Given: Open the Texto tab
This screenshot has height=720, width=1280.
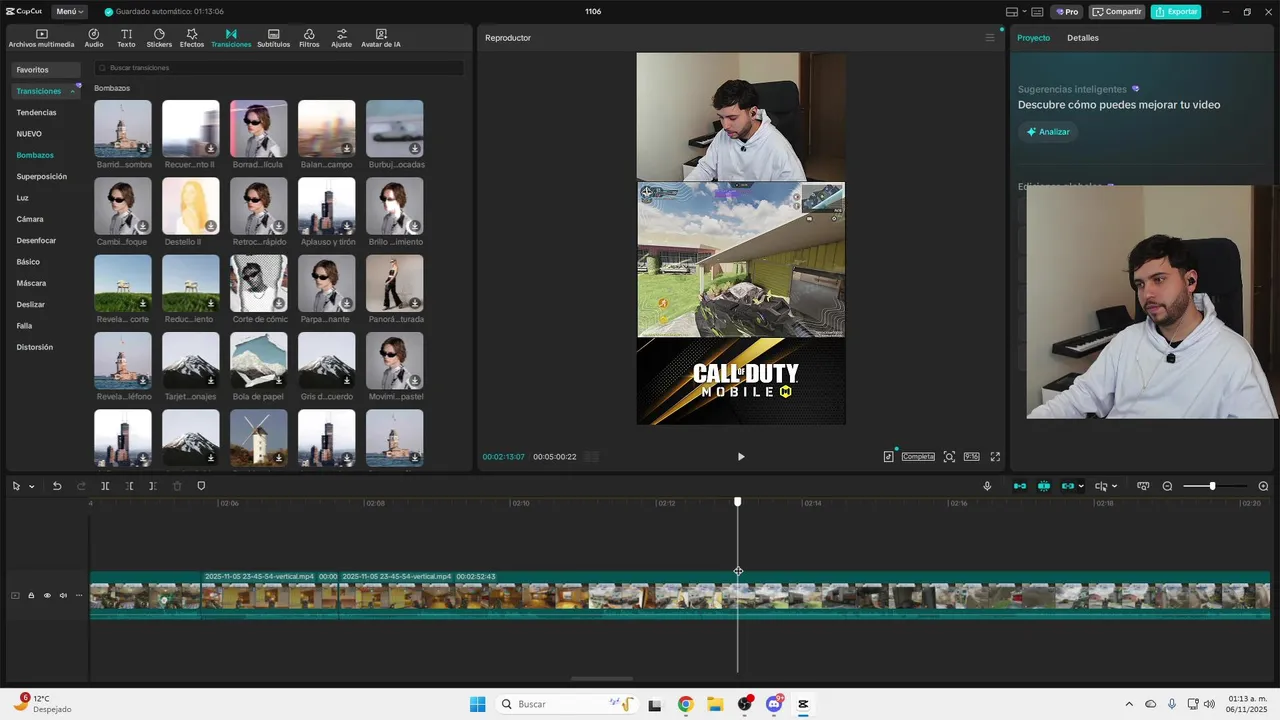Looking at the screenshot, I should 126,38.
